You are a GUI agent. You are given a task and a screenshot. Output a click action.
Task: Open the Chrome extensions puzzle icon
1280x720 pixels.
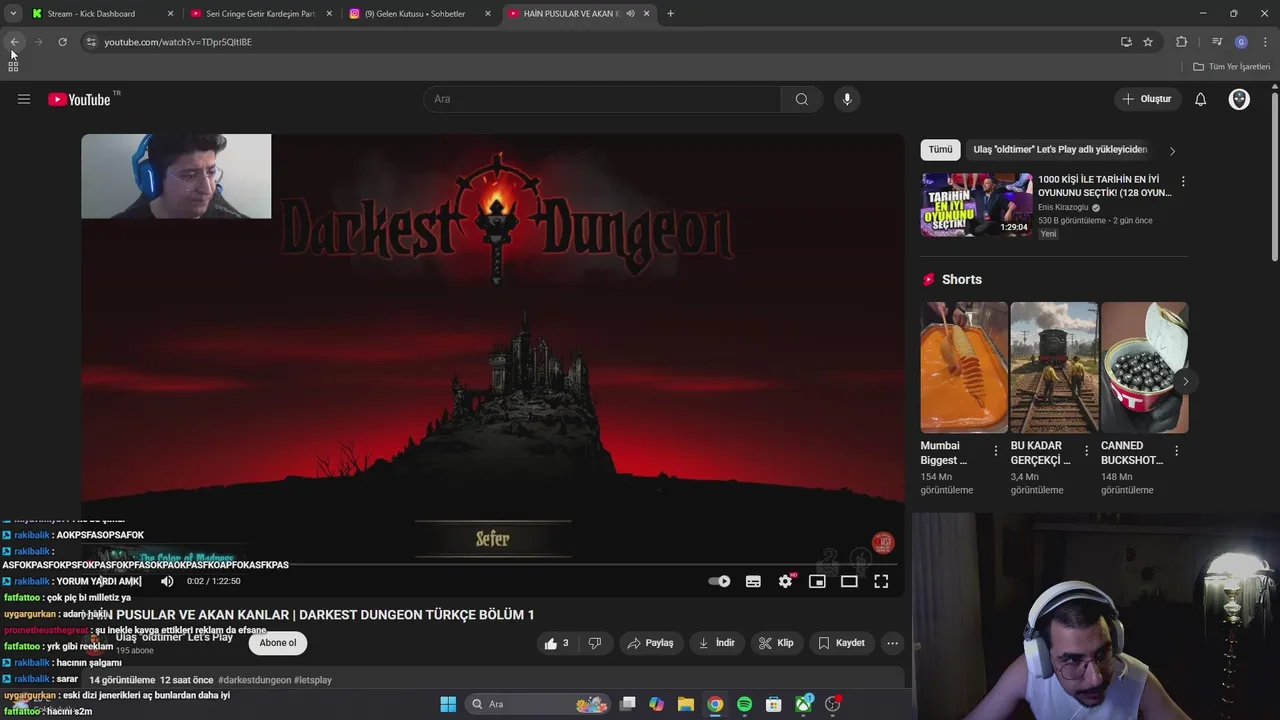click(x=1181, y=42)
